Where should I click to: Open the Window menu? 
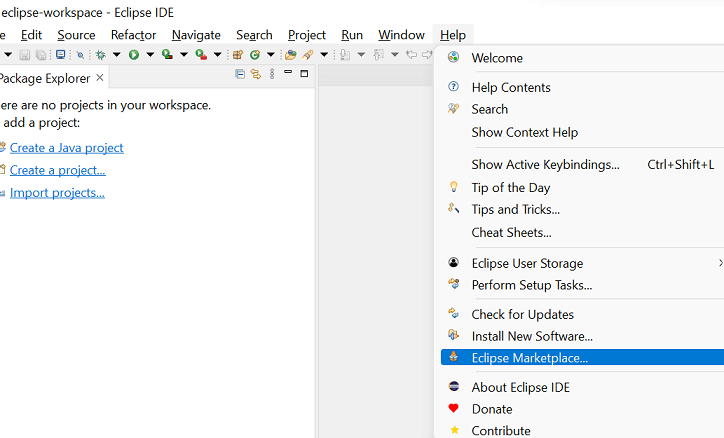click(x=401, y=35)
